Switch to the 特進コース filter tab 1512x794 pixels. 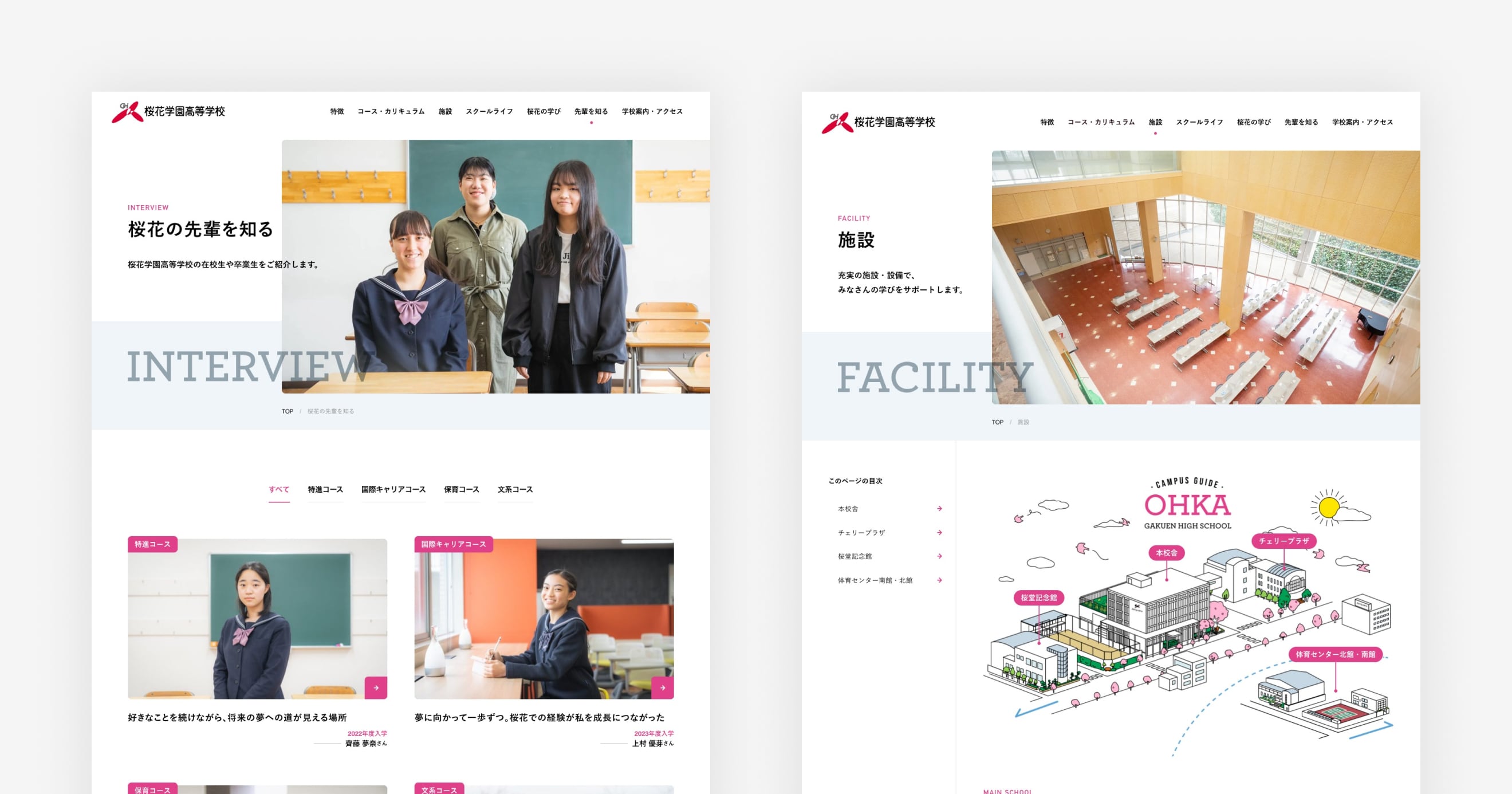(x=325, y=489)
